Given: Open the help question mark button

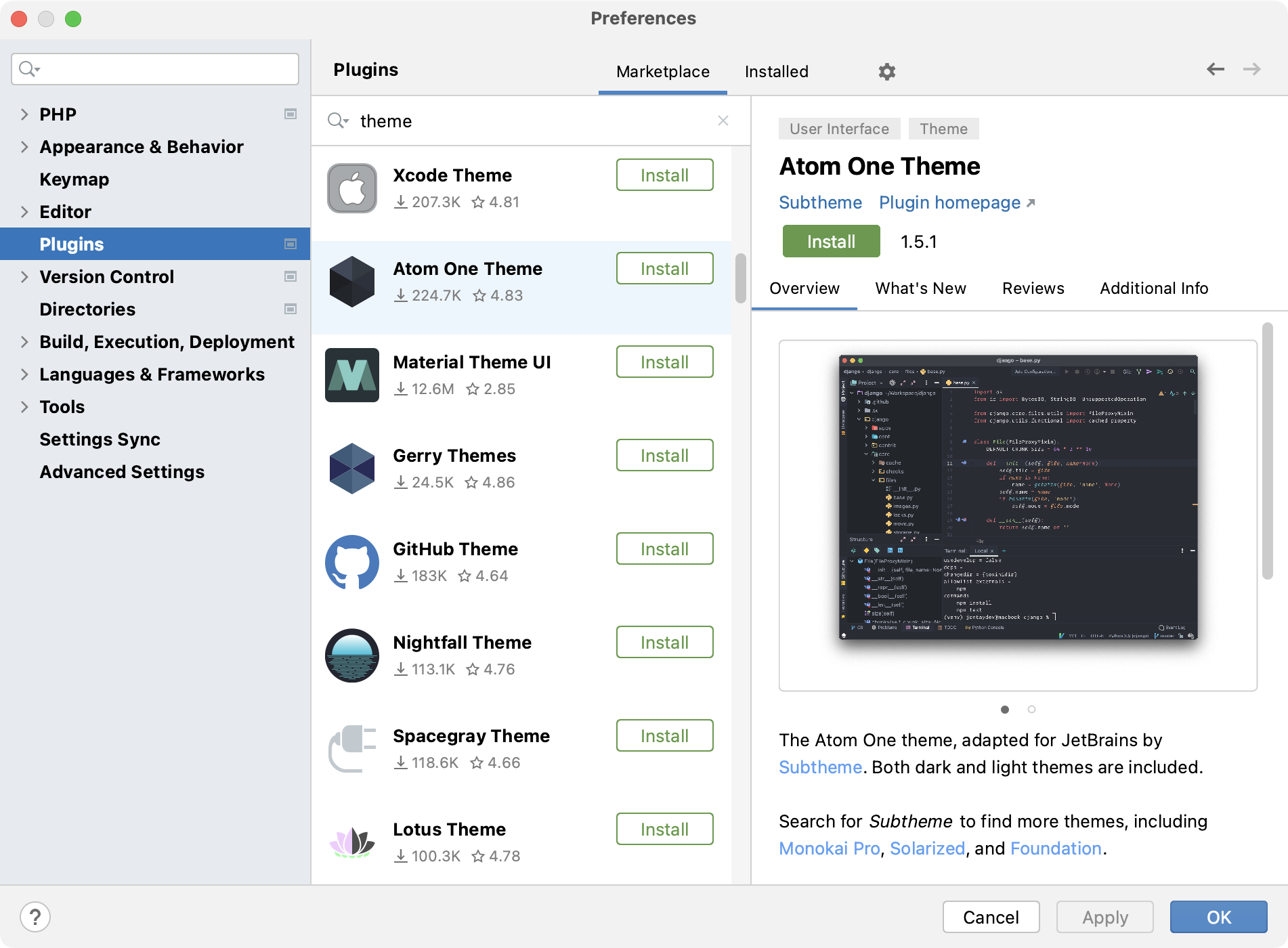Looking at the screenshot, I should tap(35, 917).
